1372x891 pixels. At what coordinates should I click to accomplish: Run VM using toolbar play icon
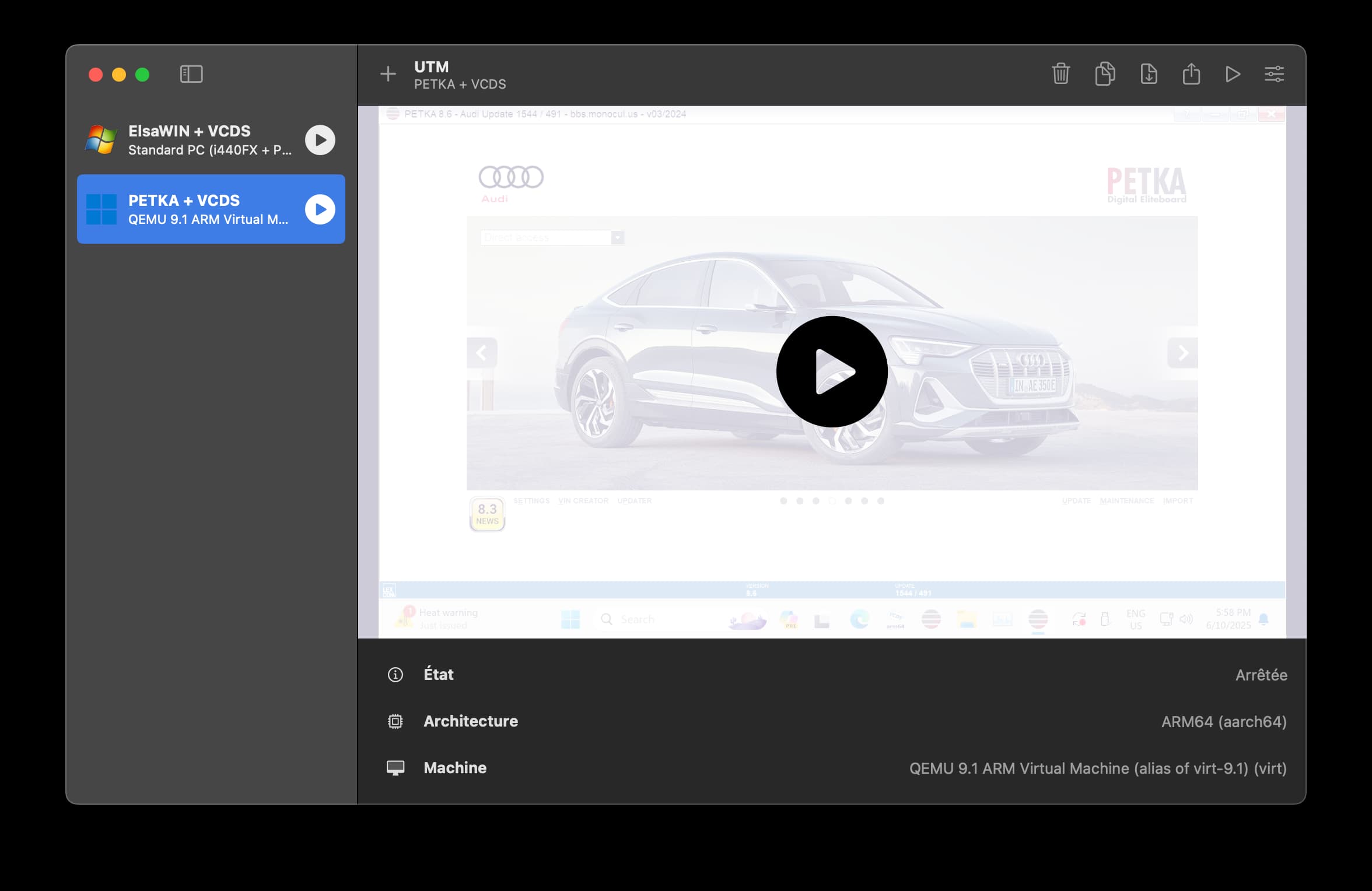click(x=1232, y=74)
